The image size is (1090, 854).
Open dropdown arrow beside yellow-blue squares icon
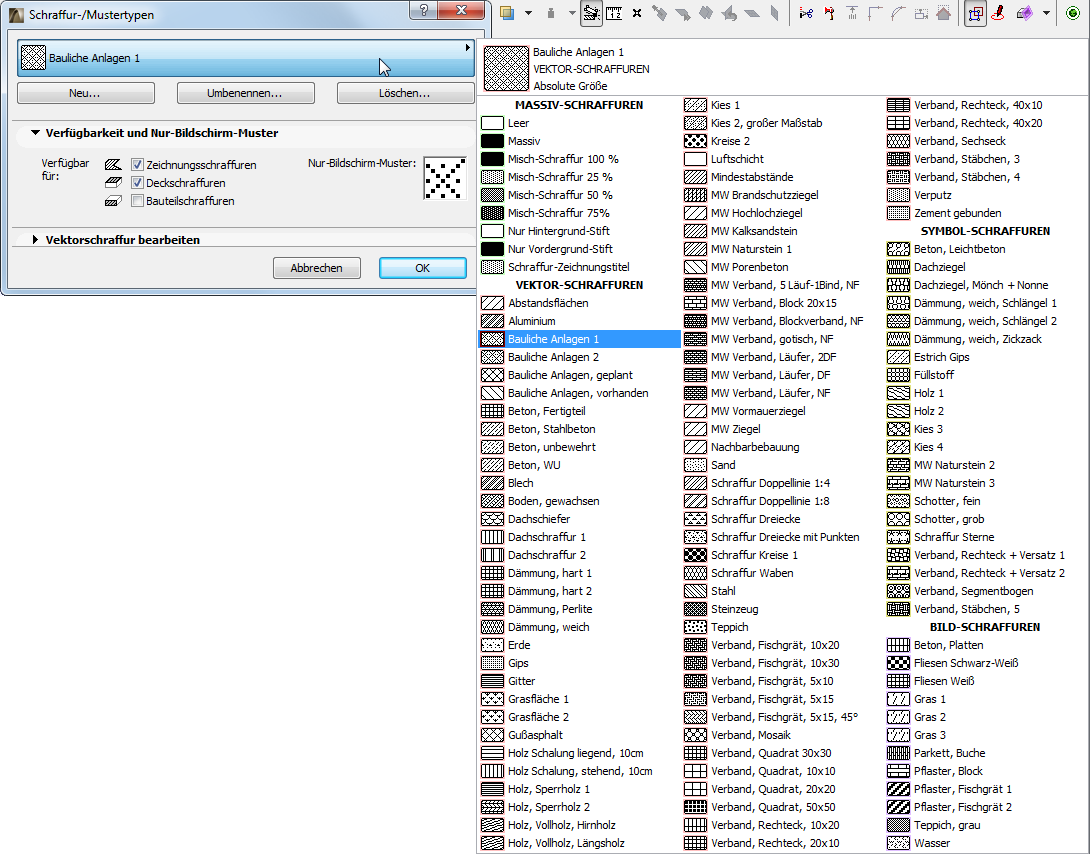tap(528, 13)
